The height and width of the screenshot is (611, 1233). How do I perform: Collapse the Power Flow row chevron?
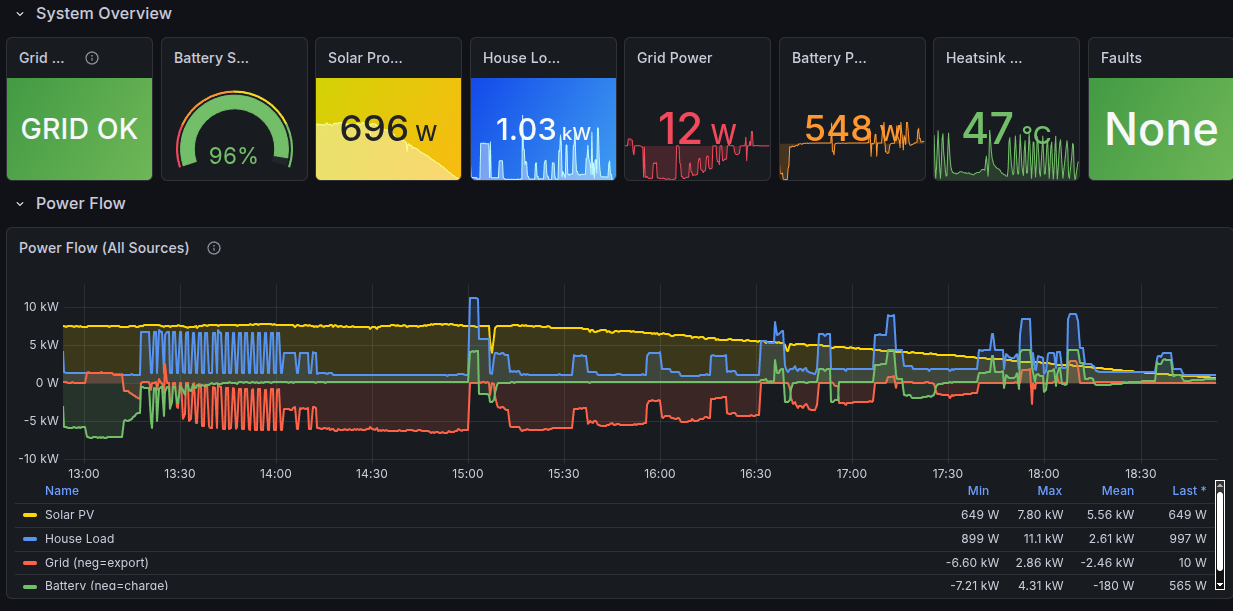coord(19,204)
